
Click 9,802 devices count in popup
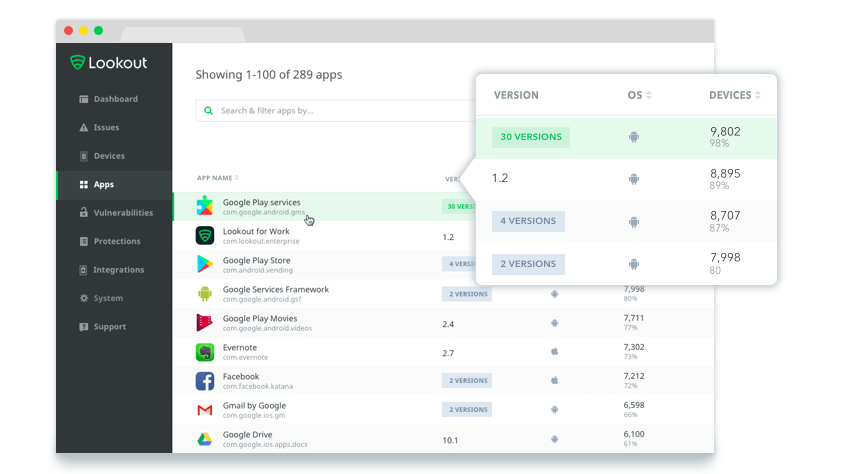click(x=725, y=132)
